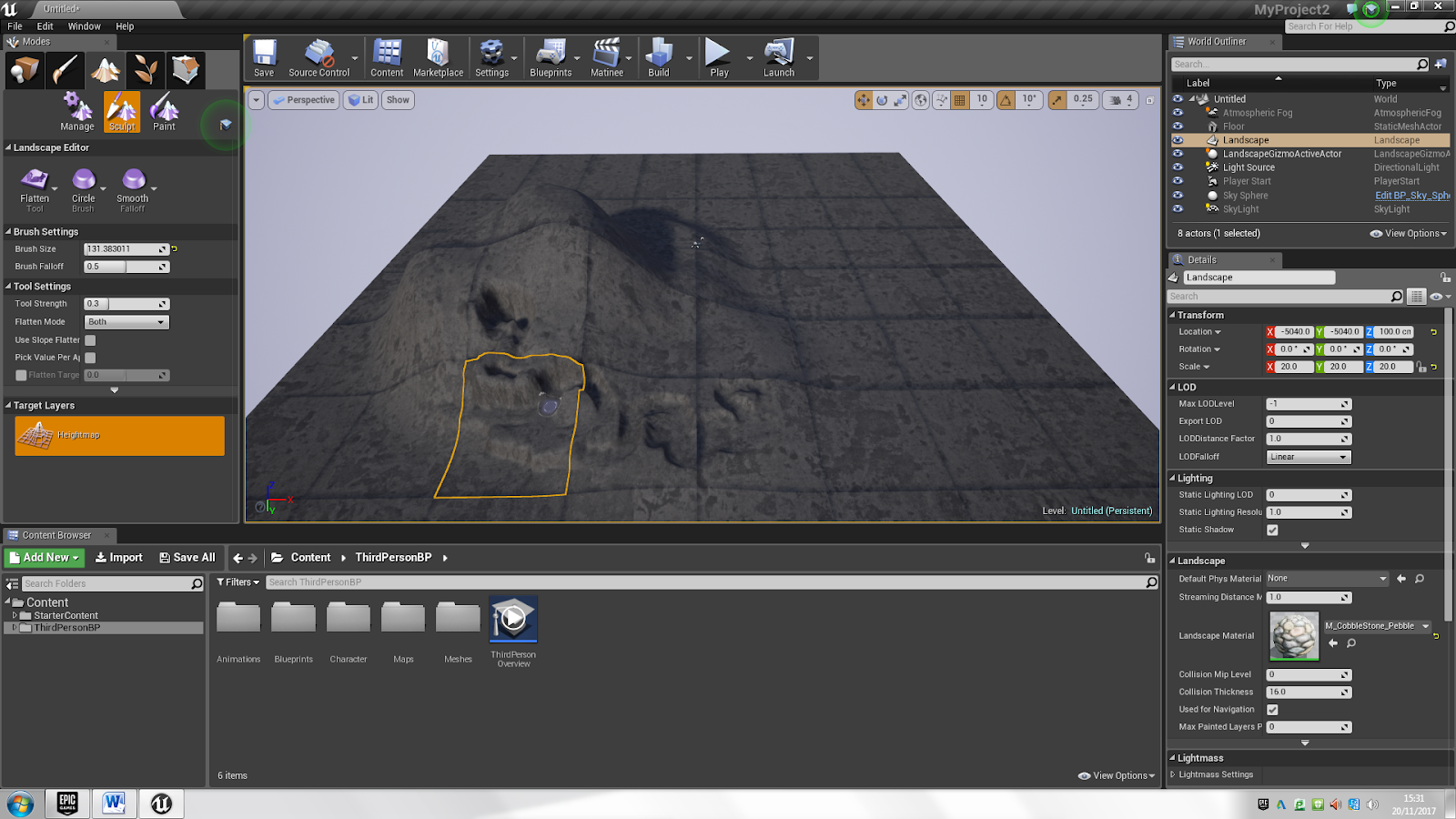Start Play in editor

click(719, 58)
